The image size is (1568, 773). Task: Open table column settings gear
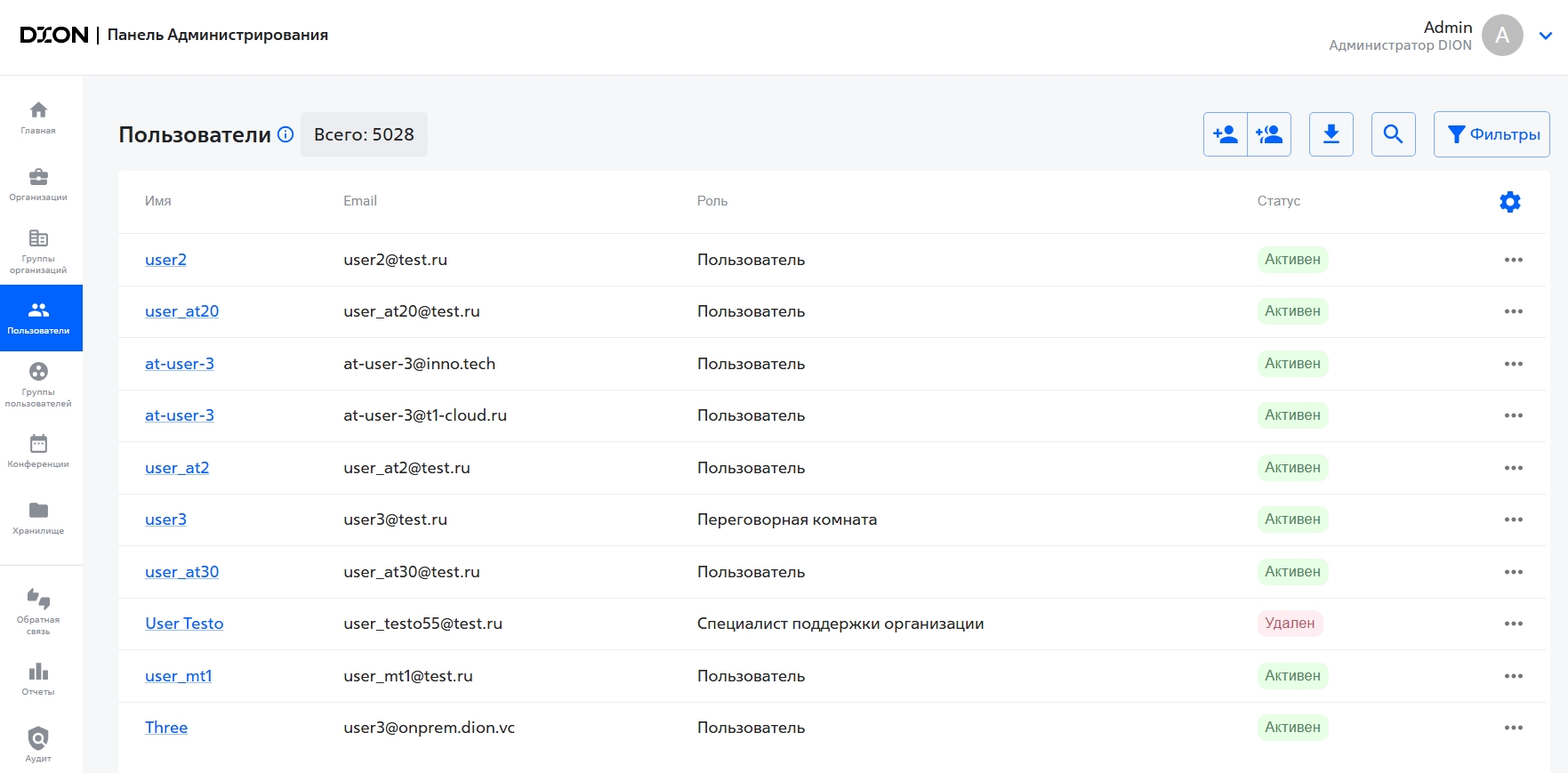pyautogui.click(x=1510, y=202)
